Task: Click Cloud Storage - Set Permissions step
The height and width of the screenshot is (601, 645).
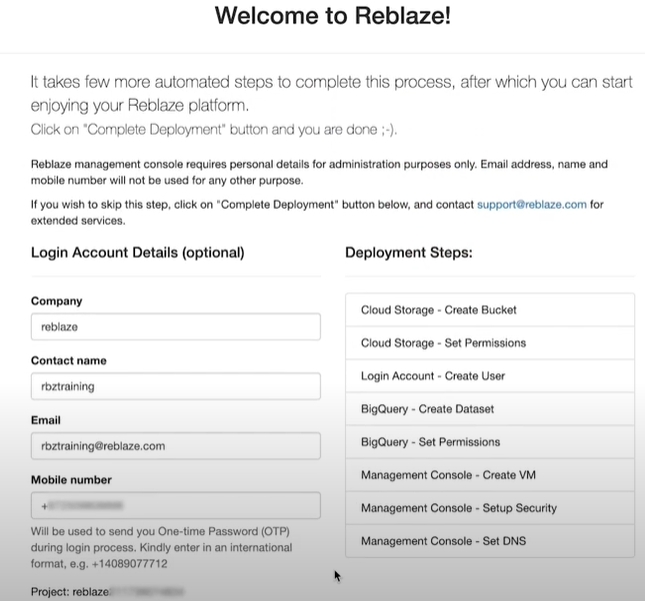Action: pos(490,343)
